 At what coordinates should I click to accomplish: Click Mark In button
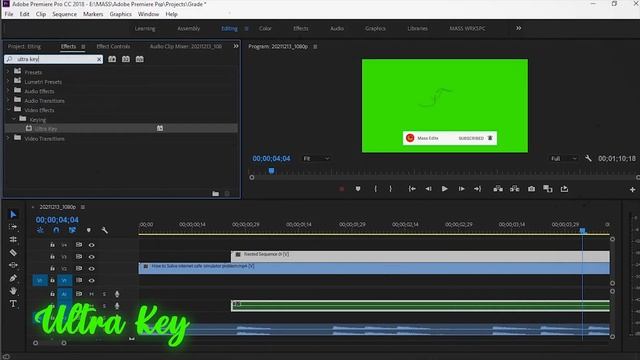pyautogui.click(x=376, y=189)
